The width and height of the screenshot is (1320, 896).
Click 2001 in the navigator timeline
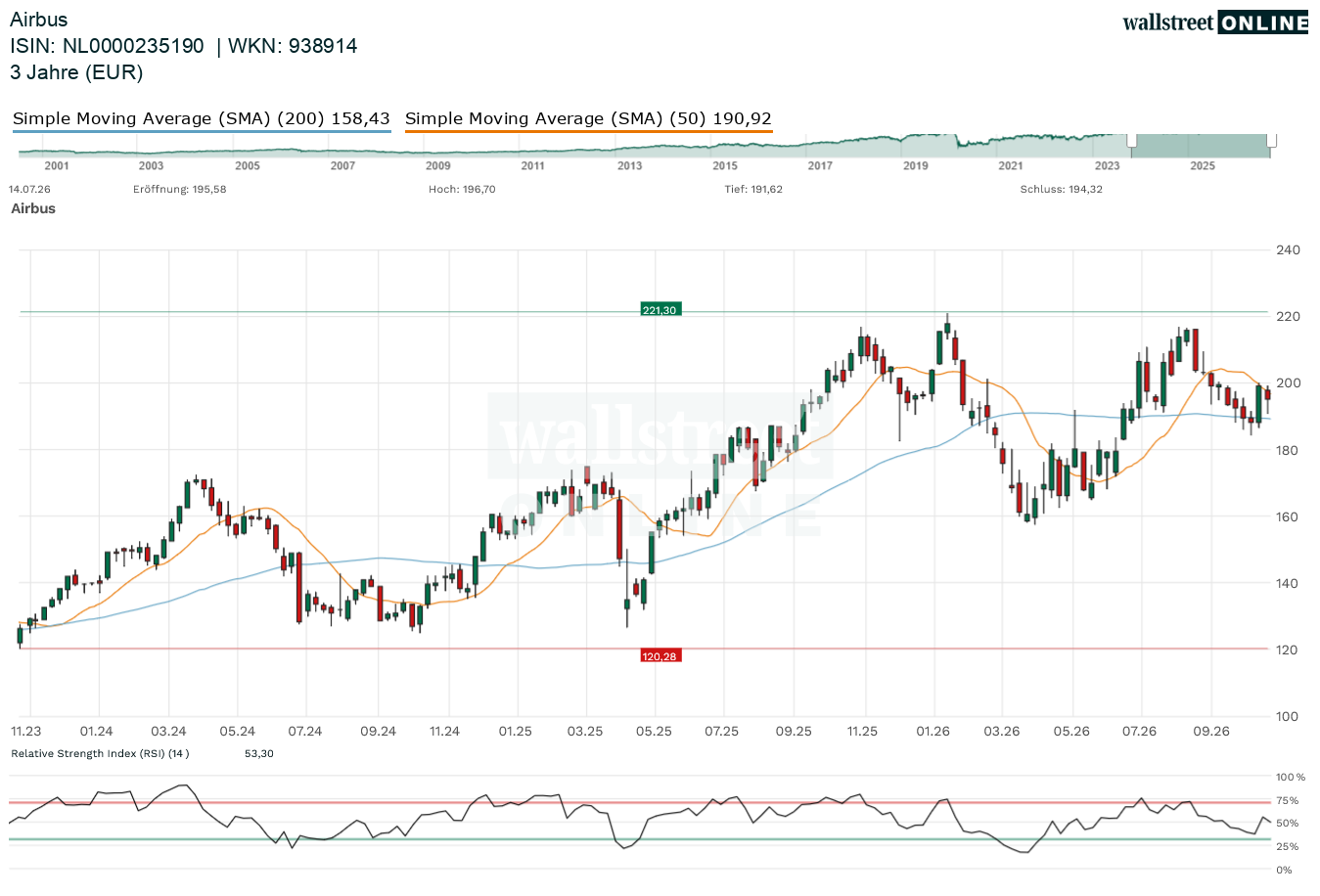click(57, 165)
